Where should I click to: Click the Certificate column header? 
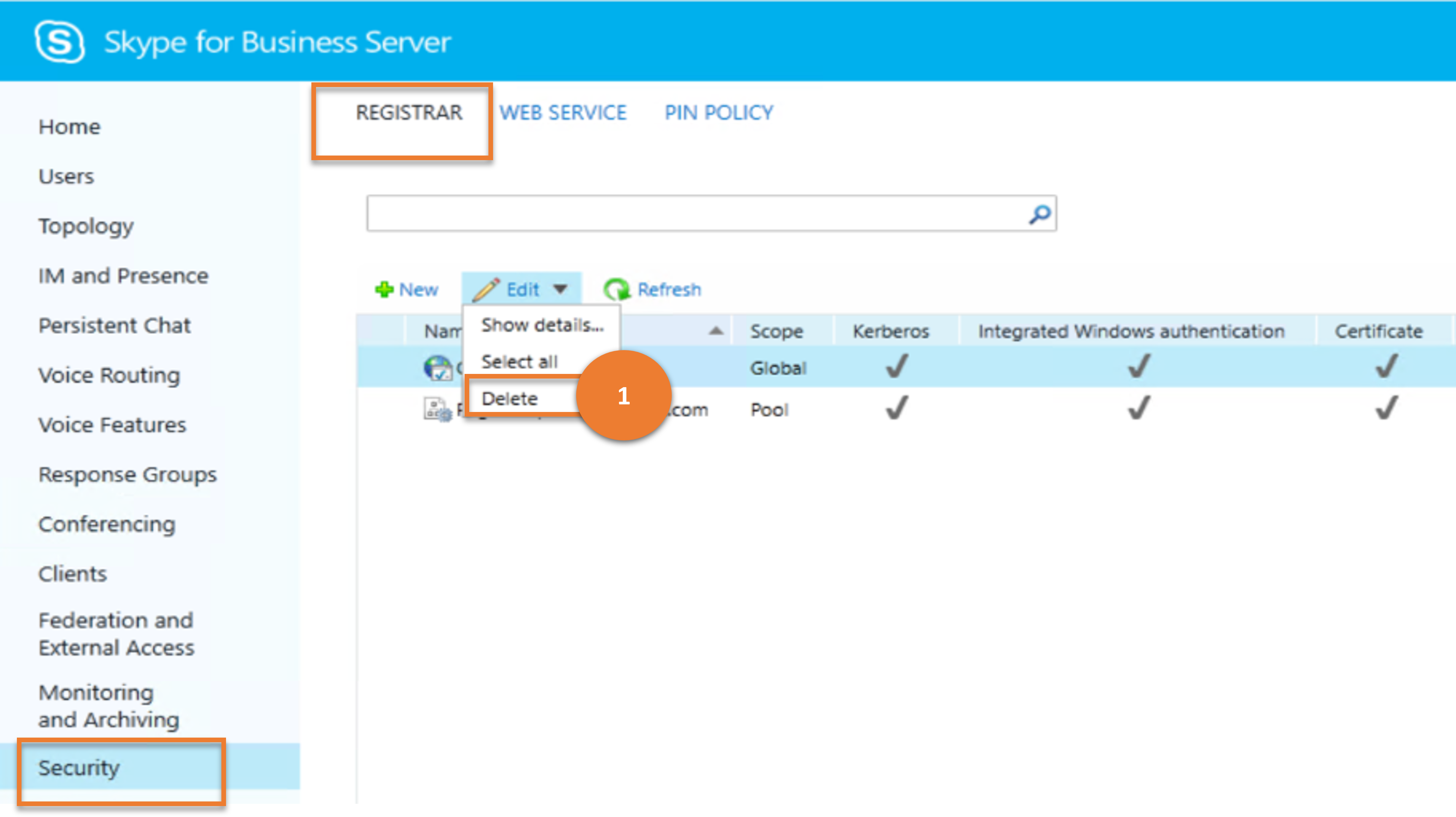tap(1379, 331)
